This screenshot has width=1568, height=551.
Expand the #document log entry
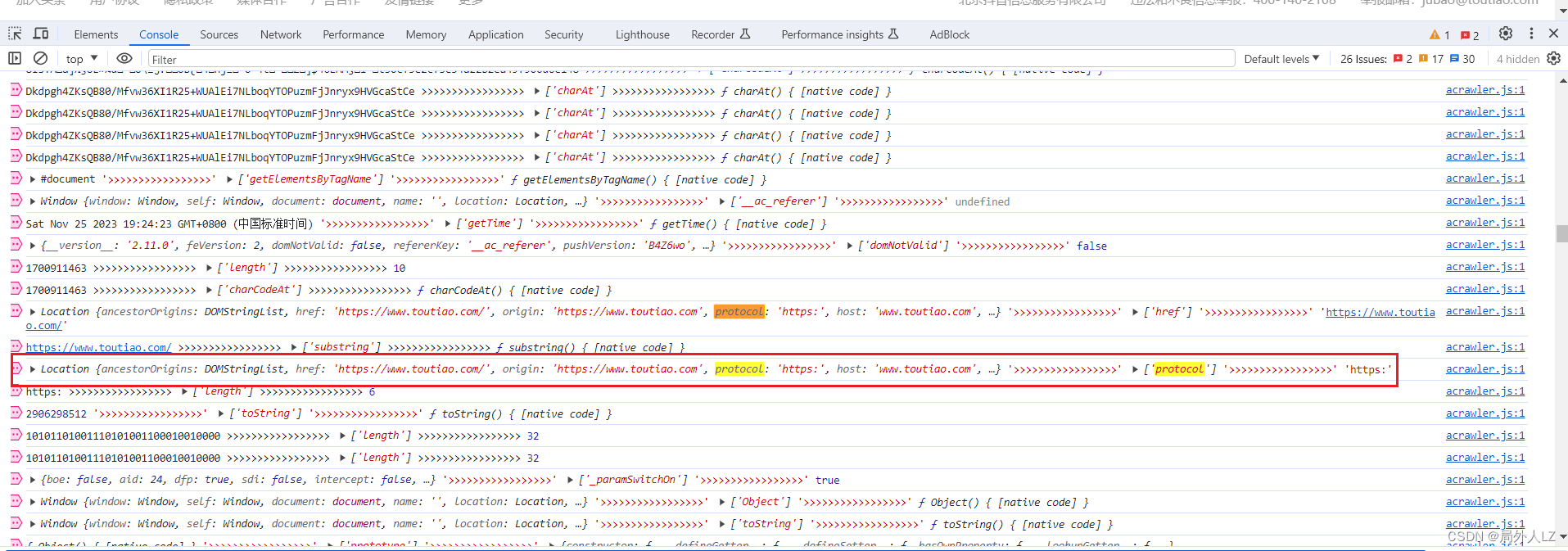(x=32, y=179)
